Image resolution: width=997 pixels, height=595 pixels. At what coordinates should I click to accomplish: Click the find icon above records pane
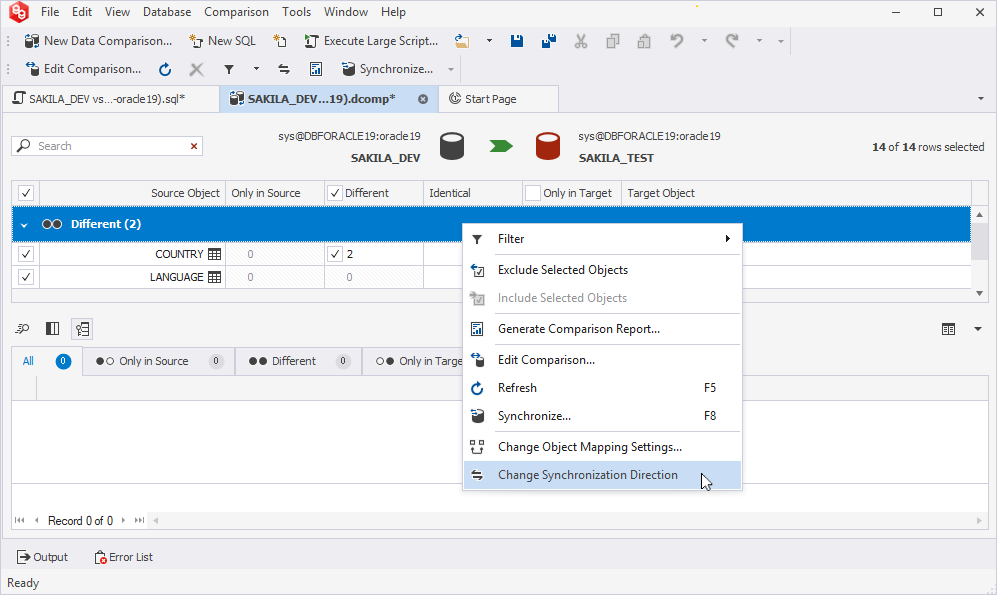tap(22, 329)
